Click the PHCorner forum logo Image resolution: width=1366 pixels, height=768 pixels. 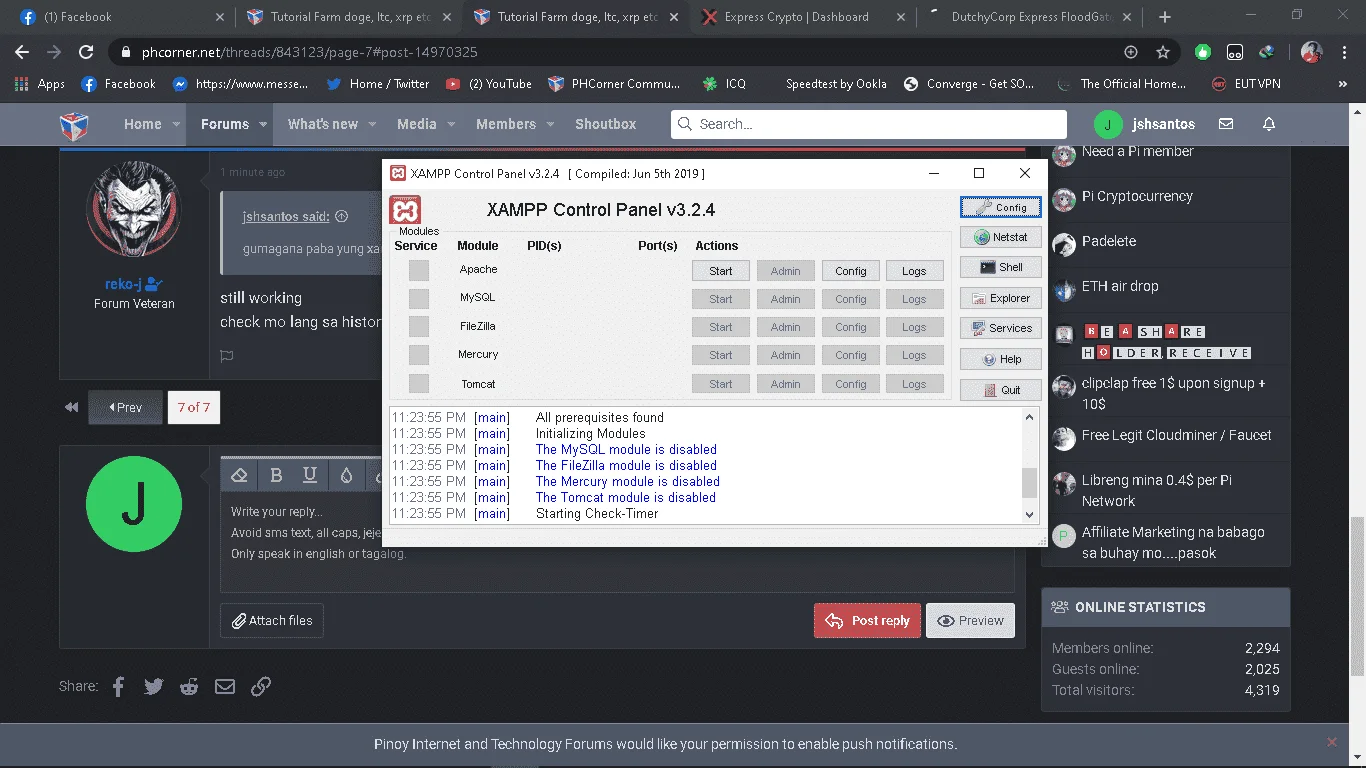tap(75, 125)
